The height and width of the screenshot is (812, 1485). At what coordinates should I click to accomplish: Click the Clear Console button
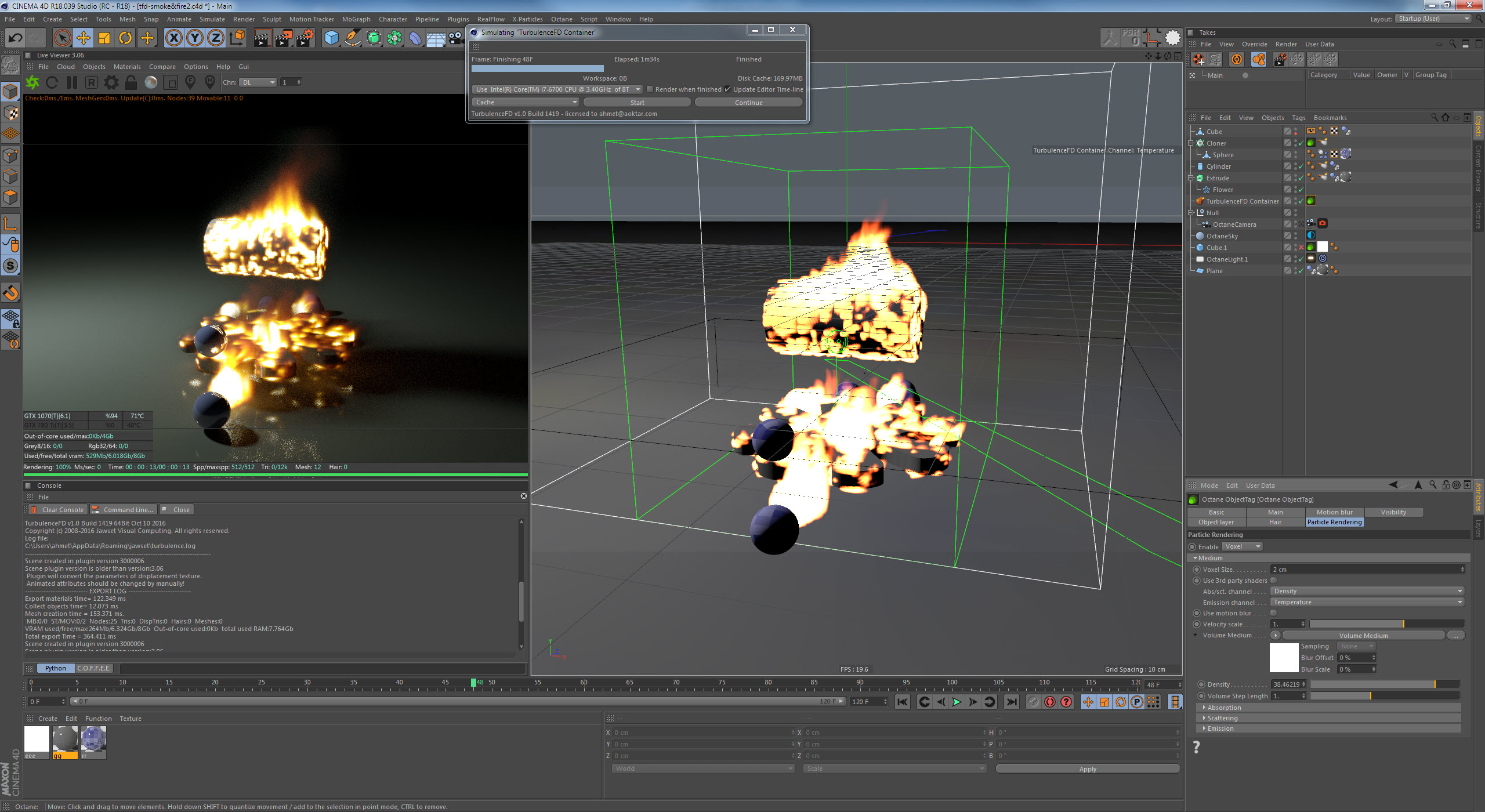point(58,510)
